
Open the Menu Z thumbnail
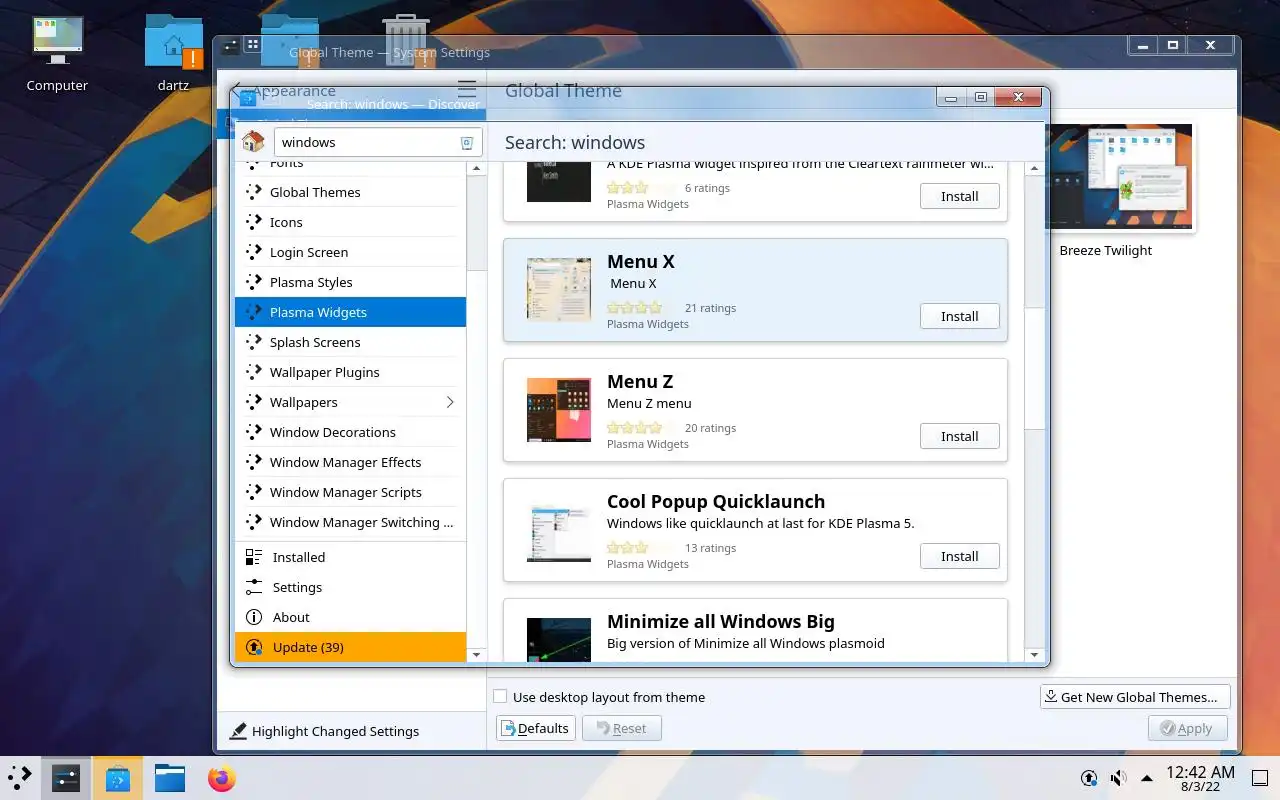tap(559, 410)
